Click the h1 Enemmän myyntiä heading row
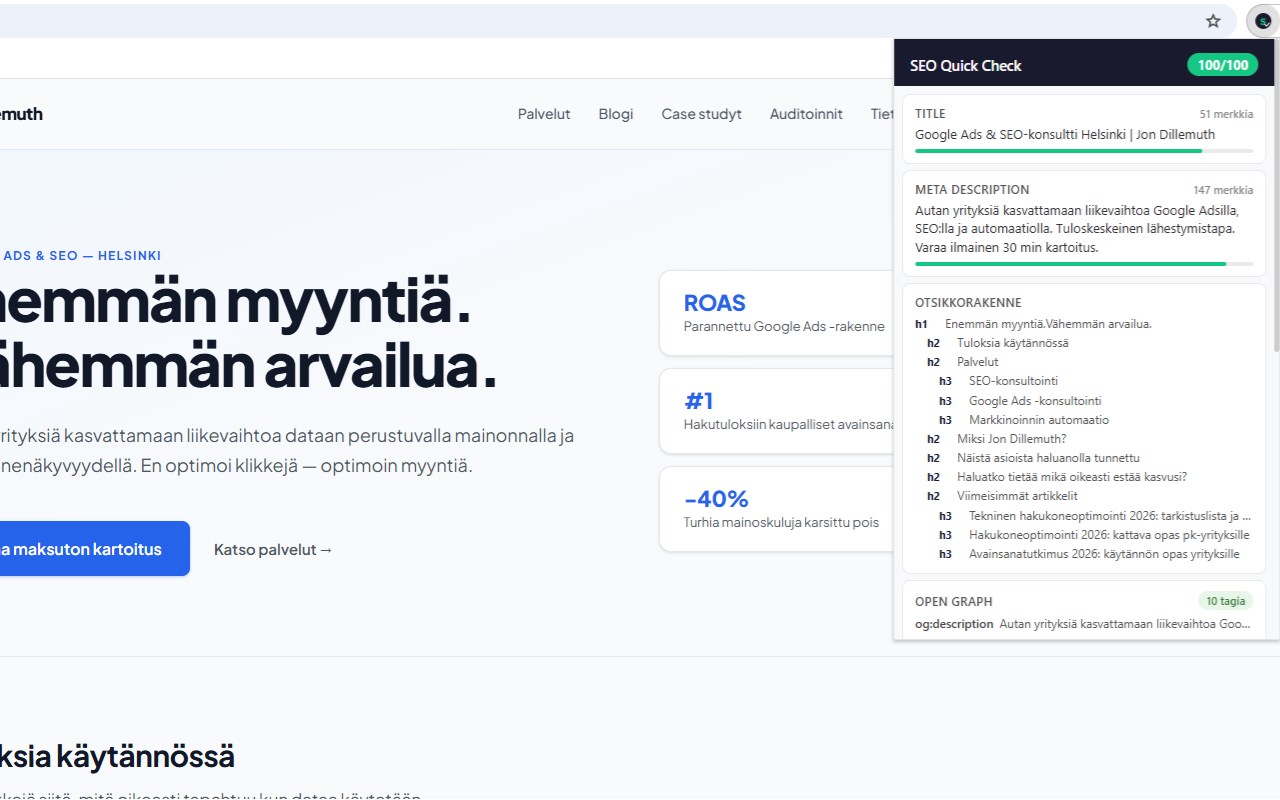Screen dimensions: 1280x800 click(1084, 324)
